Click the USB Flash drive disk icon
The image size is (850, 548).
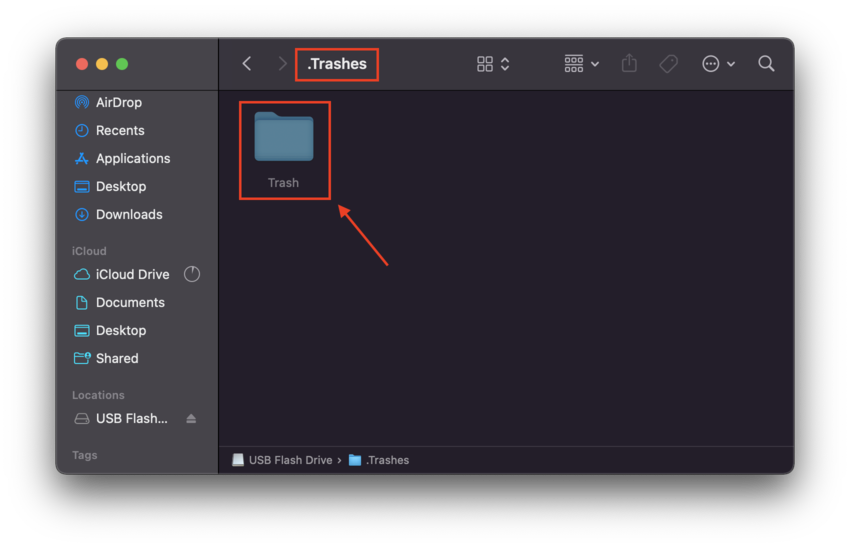pyautogui.click(x=82, y=419)
